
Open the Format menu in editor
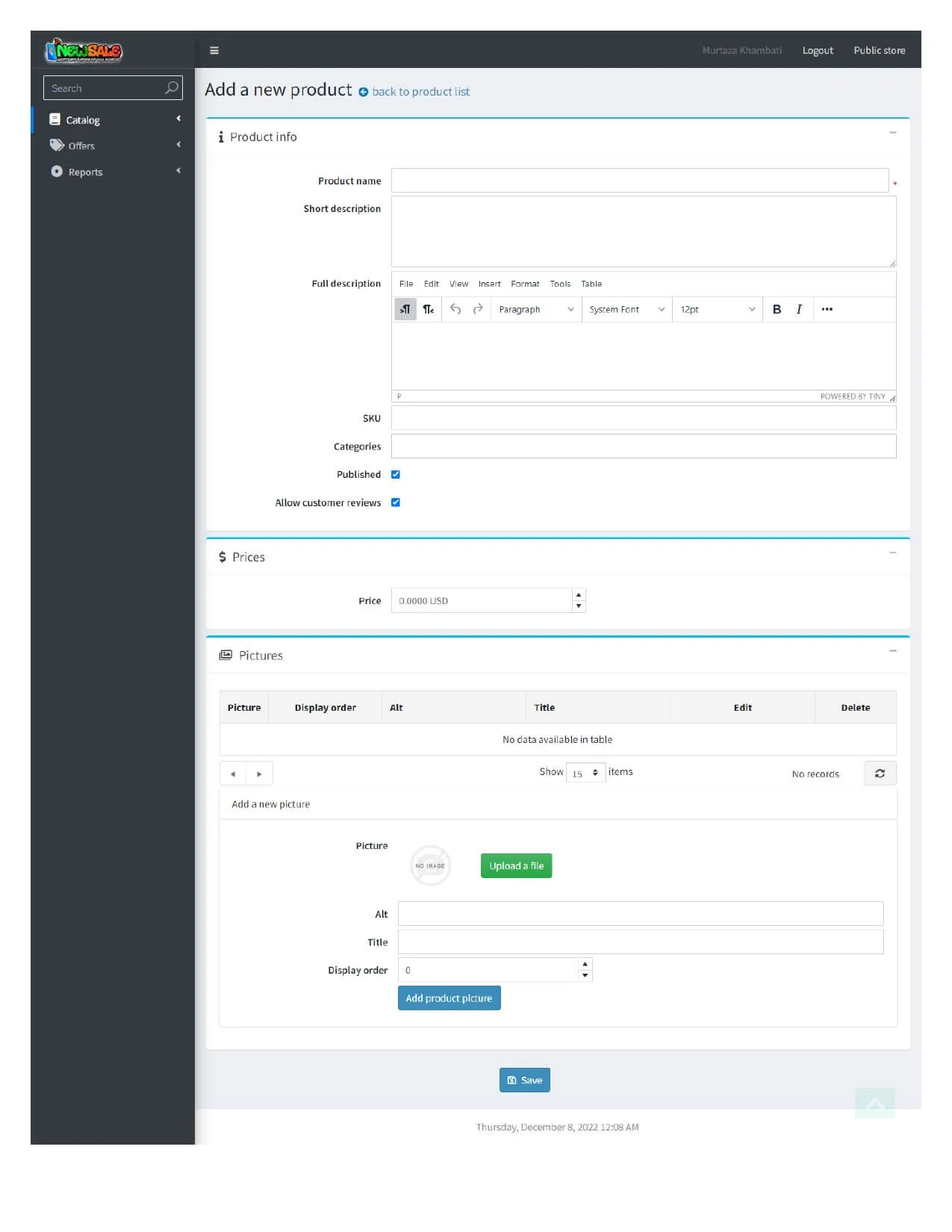coord(525,284)
